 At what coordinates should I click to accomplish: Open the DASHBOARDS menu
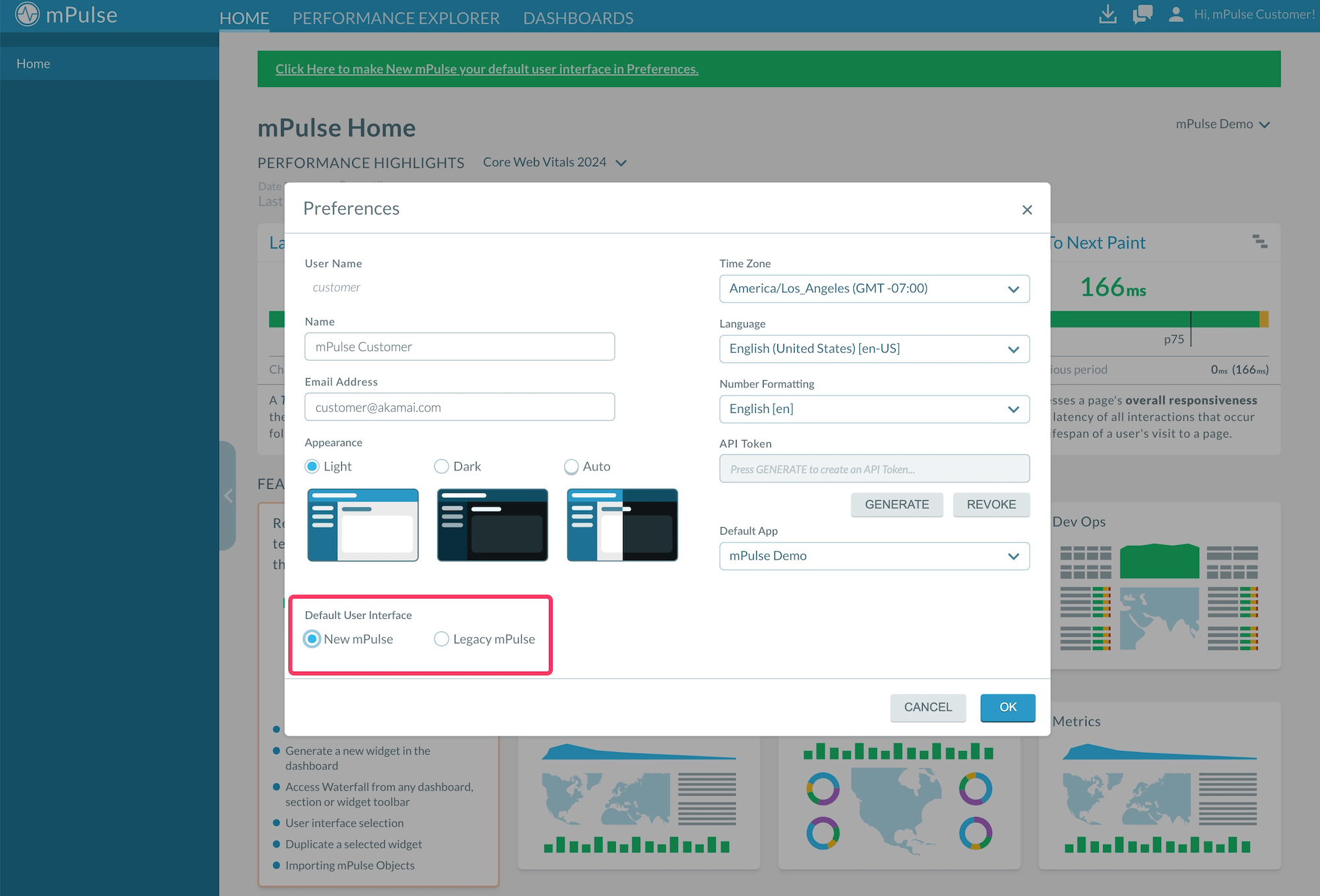pos(577,18)
